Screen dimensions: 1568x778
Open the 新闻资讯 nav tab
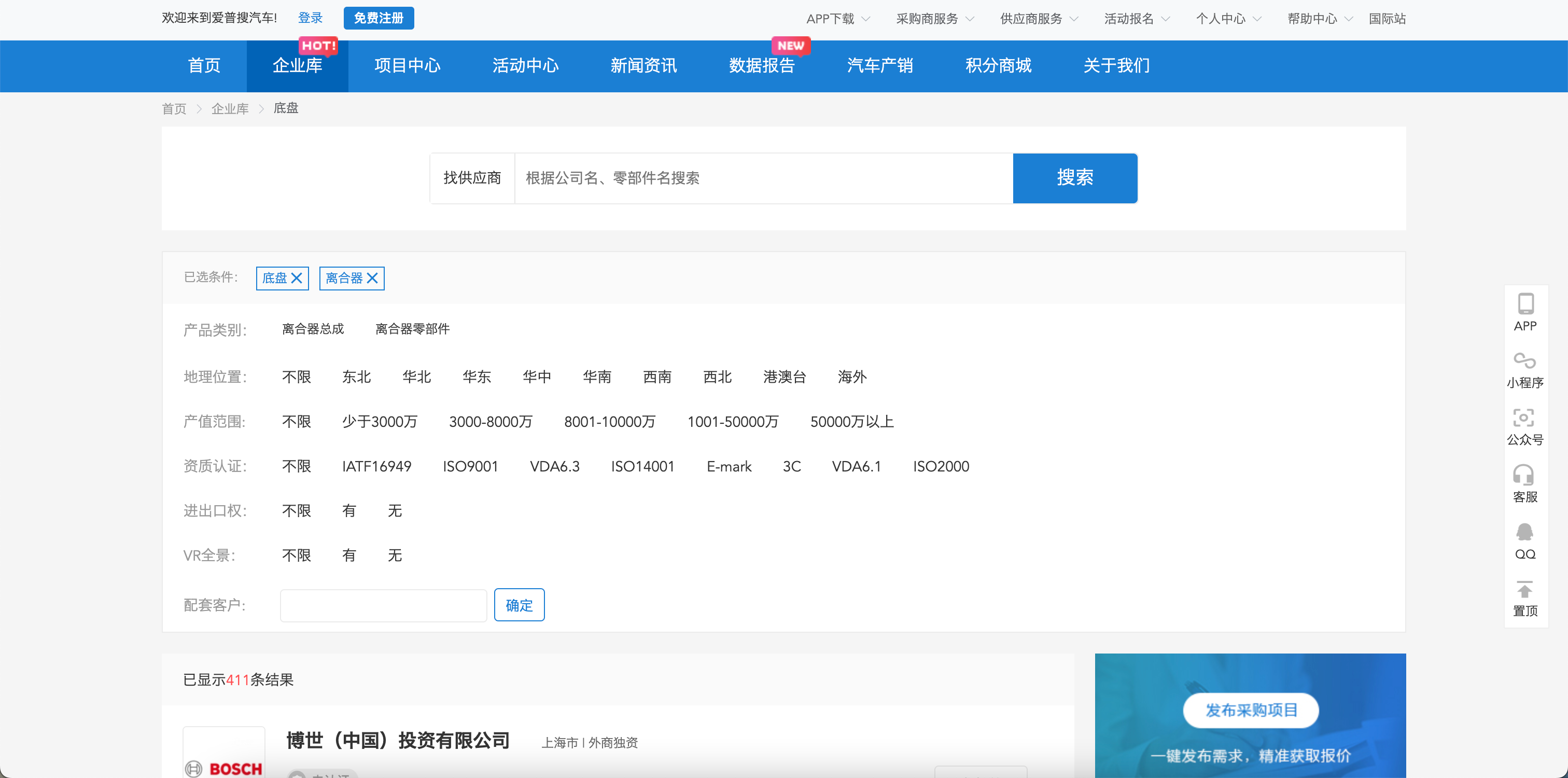coord(643,66)
